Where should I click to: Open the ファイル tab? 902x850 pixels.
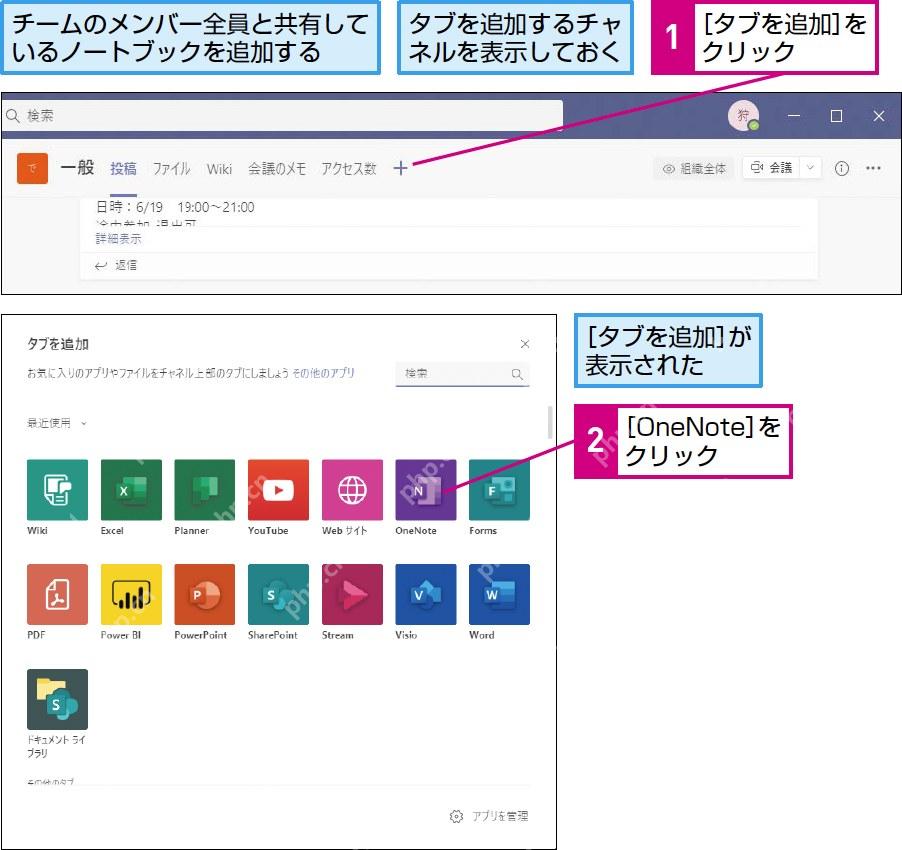click(171, 169)
